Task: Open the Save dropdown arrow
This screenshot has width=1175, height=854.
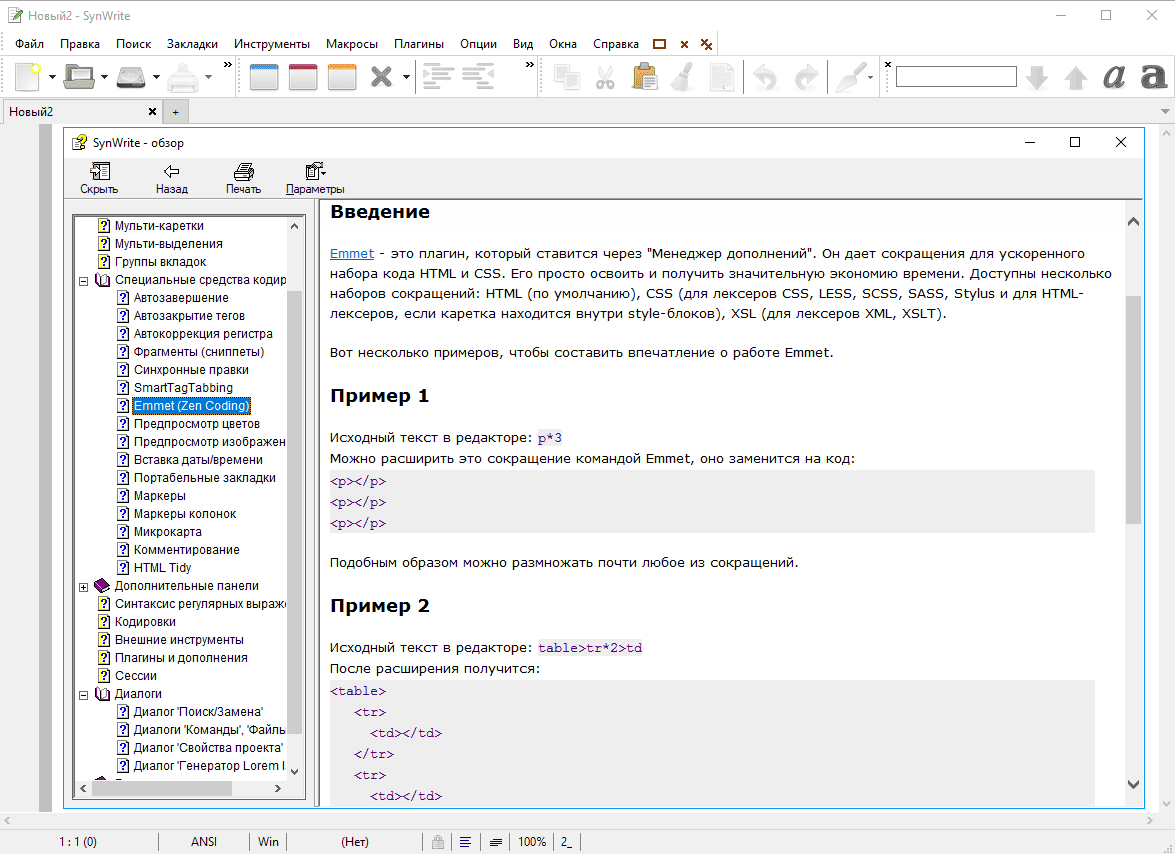Action: click(156, 76)
